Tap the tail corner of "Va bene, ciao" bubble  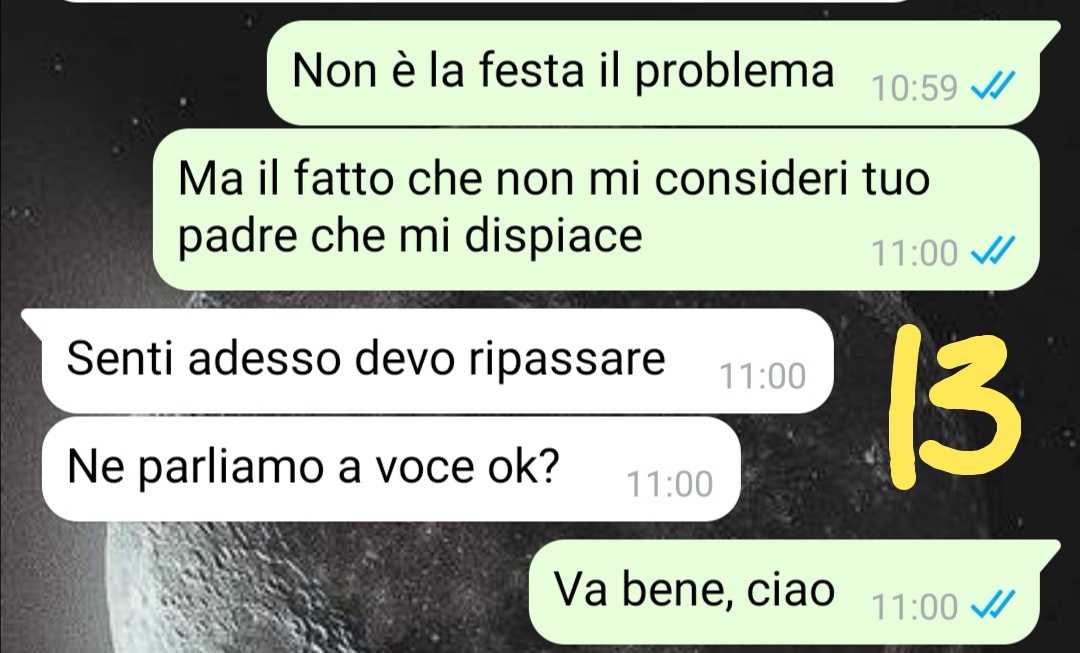(1048, 551)
